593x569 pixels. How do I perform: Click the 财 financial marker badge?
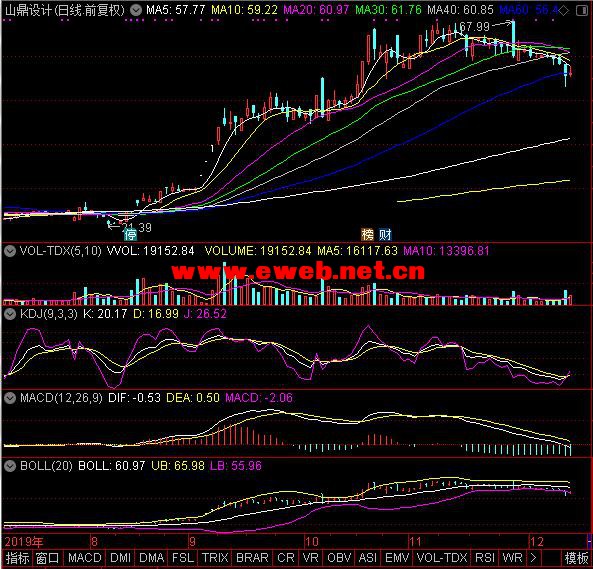[x=385, y=234]
